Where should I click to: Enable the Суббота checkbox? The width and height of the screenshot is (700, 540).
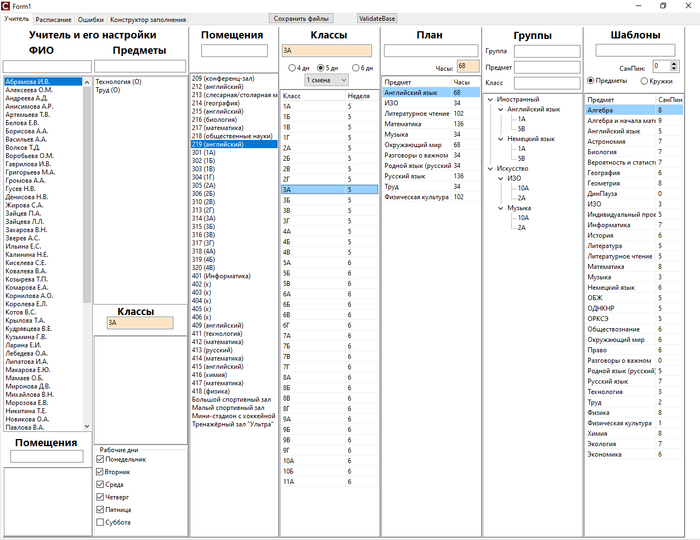click(100, 522)
